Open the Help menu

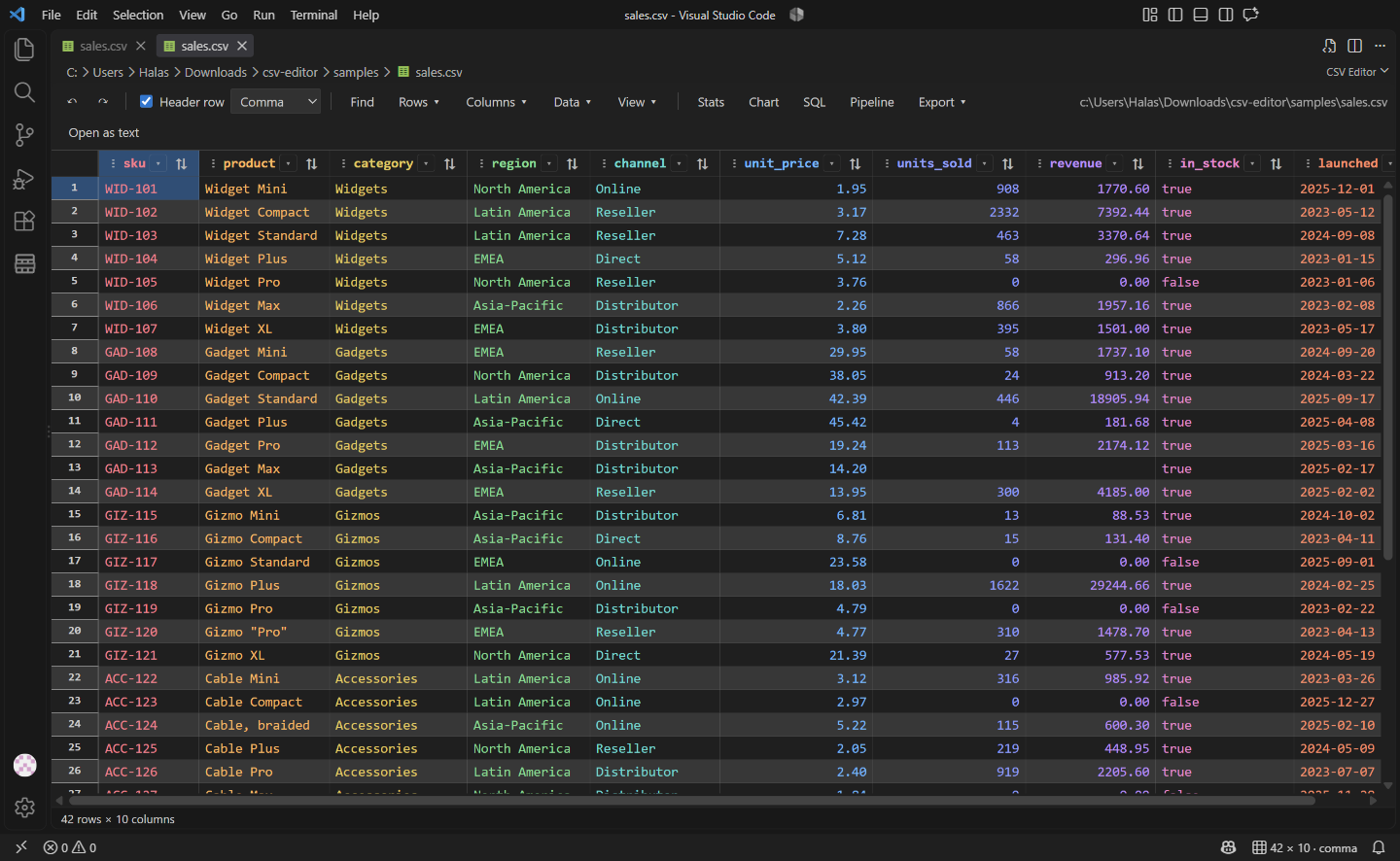pos(367,15)
